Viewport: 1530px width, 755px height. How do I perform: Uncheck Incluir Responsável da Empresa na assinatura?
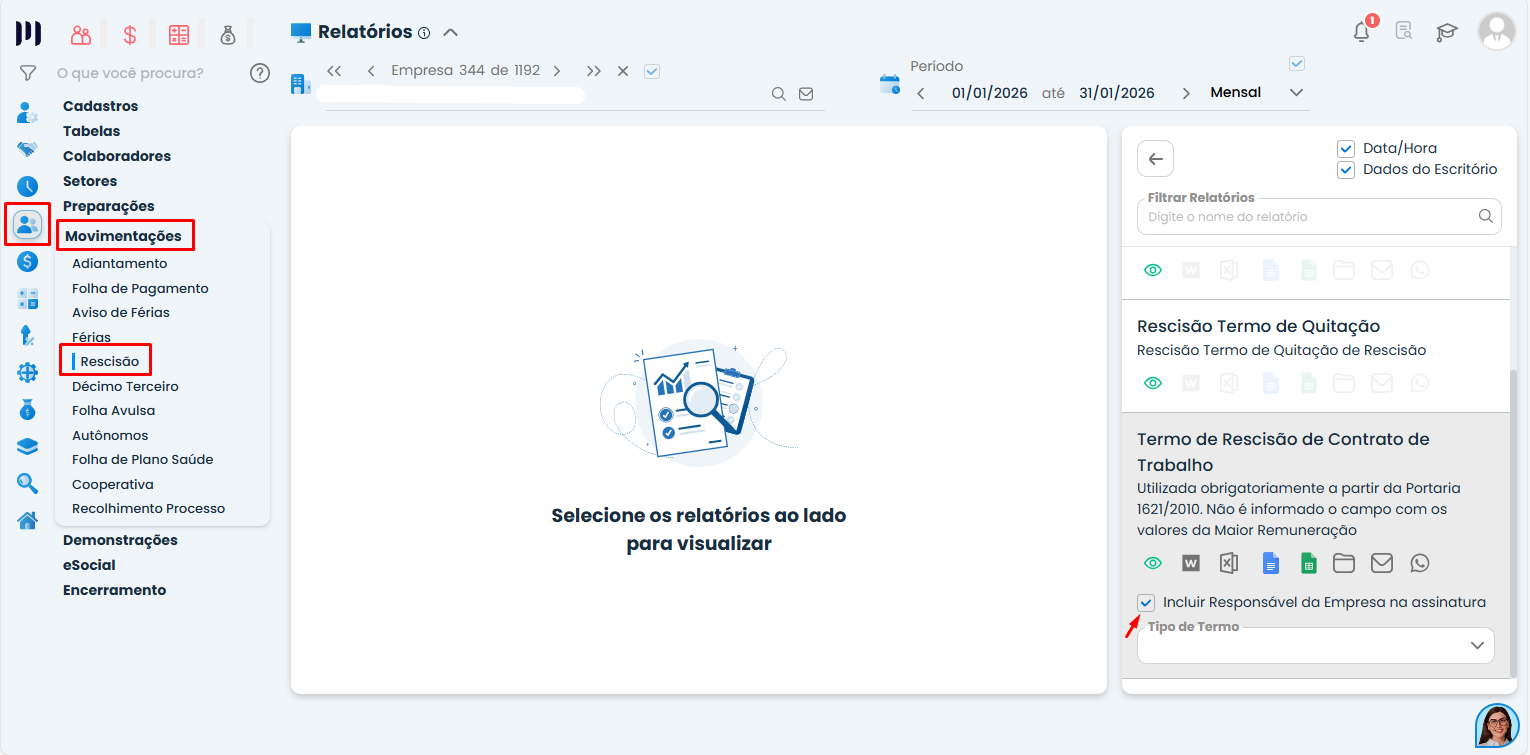[x=1146, y=602]
